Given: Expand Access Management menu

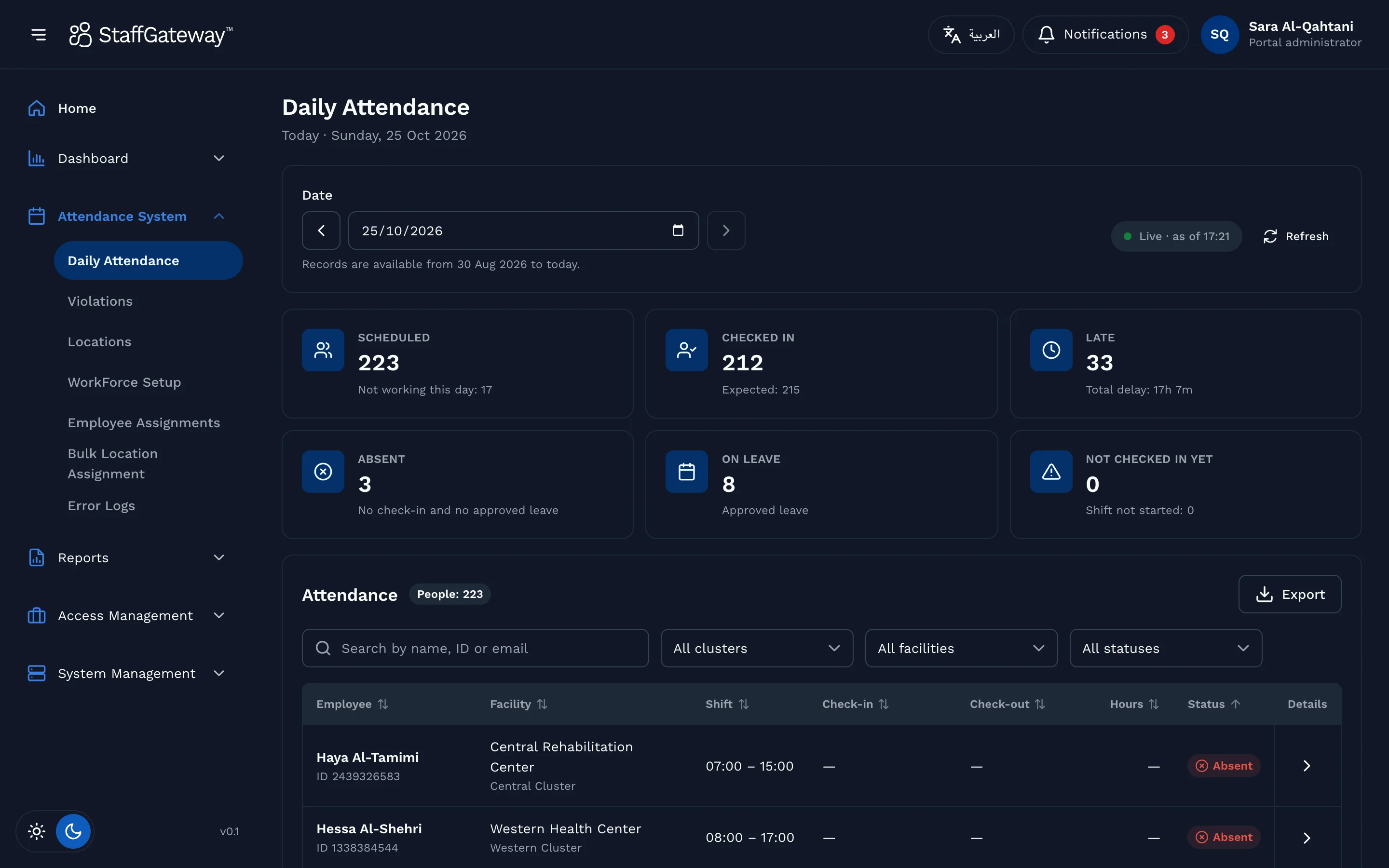Looking at the screenshot, I should 126,616.
